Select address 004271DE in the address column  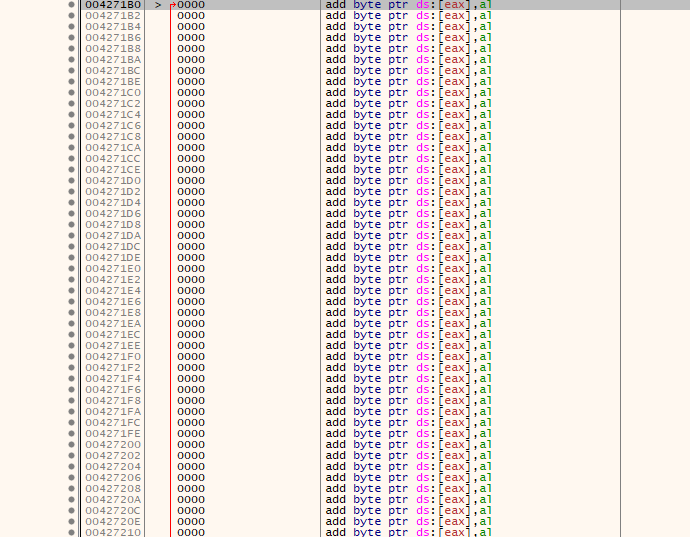113,258
